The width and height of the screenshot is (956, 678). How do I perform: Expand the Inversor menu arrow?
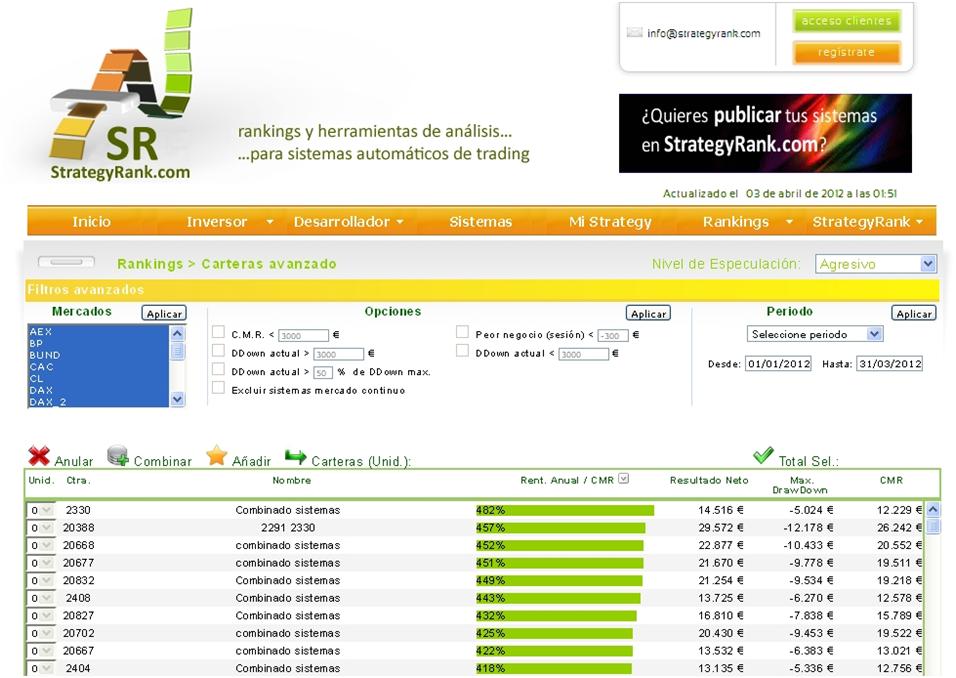coord(269,222)
